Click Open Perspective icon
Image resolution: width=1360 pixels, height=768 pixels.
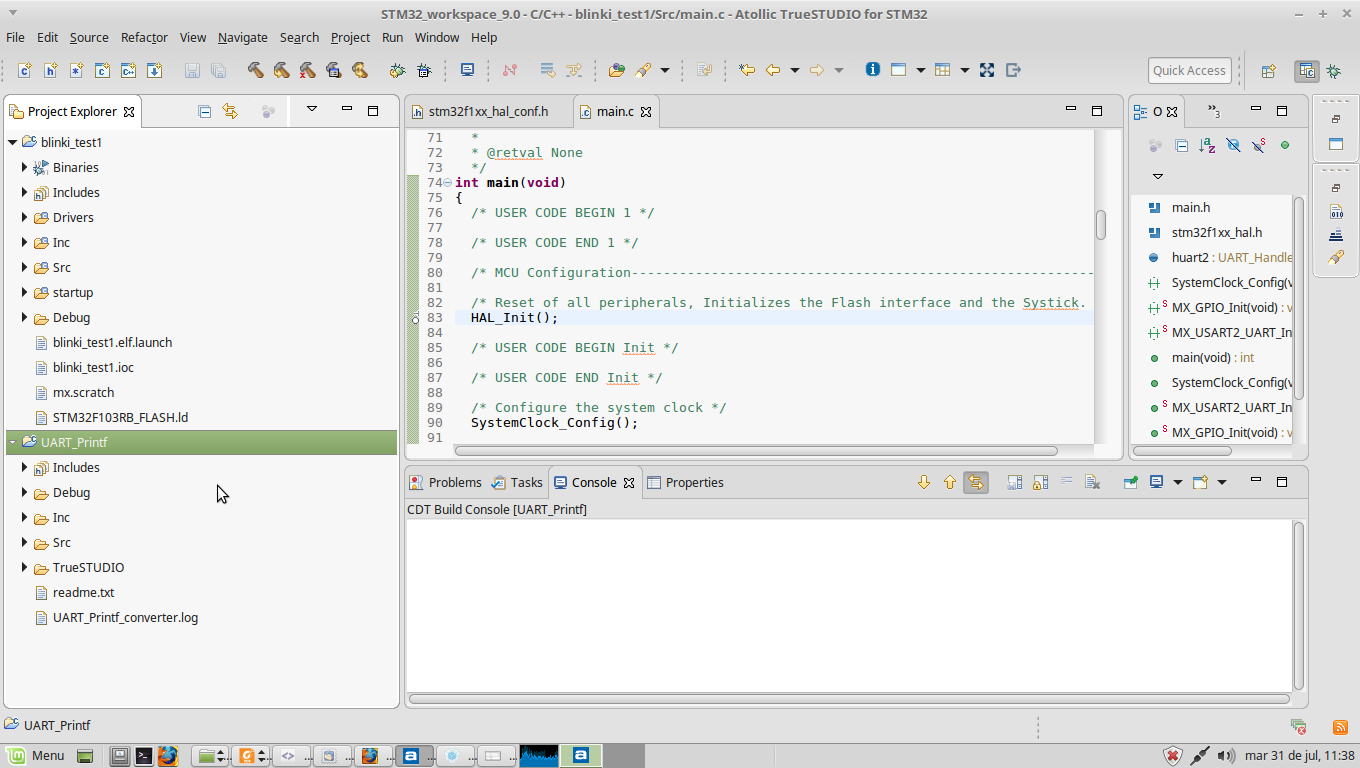coord(1268,71)
